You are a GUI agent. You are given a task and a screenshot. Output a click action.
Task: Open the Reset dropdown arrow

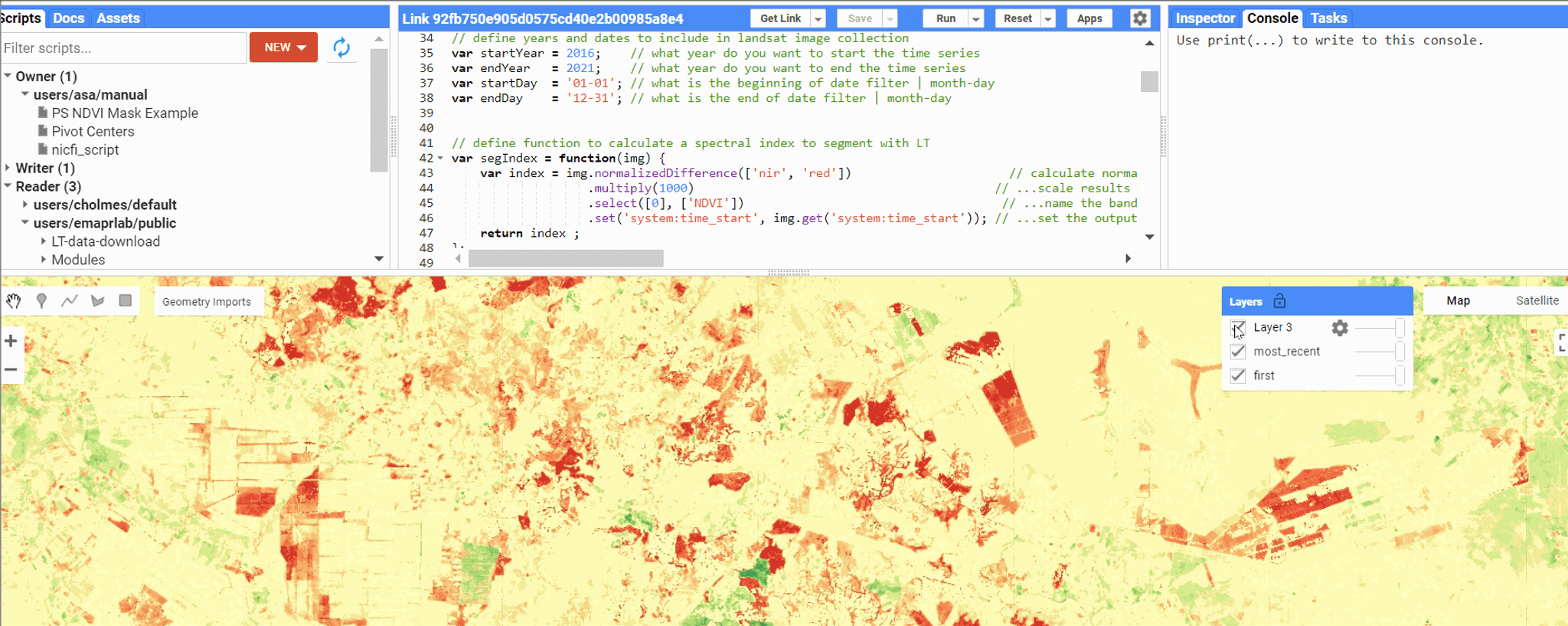pyautogui.click(x=1048, y=18)
